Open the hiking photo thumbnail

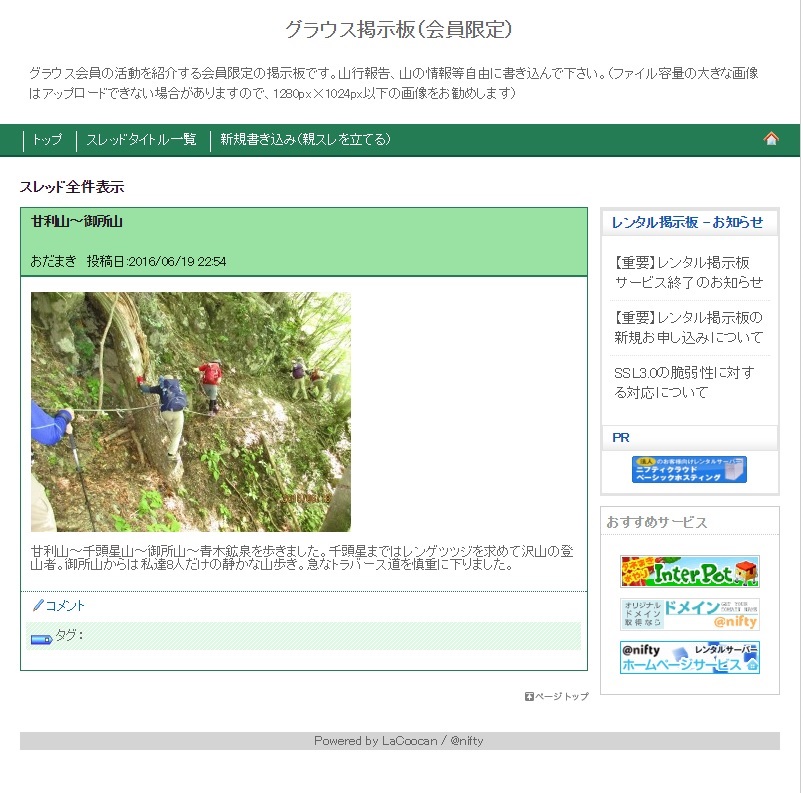pos(191,412)
